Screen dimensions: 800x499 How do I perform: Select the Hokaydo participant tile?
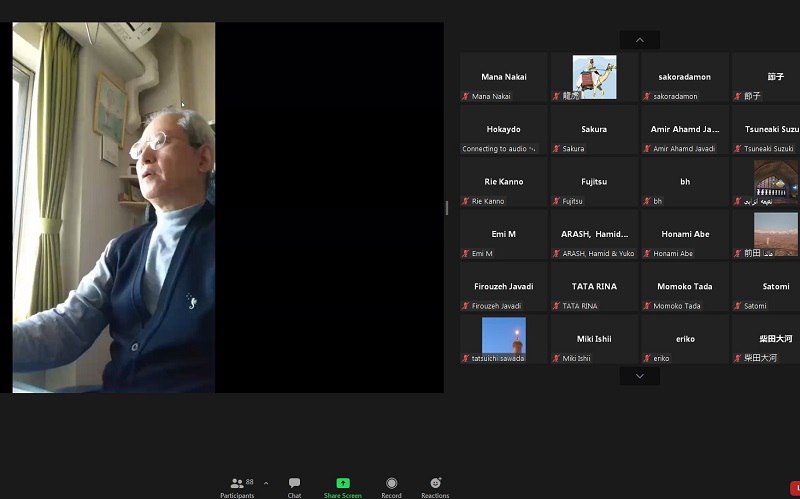pos(503,130)
